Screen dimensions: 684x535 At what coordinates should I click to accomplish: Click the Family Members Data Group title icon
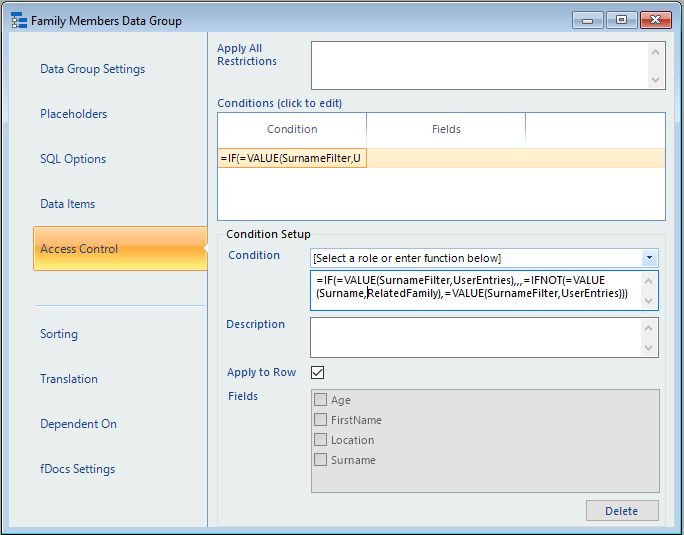19,21
